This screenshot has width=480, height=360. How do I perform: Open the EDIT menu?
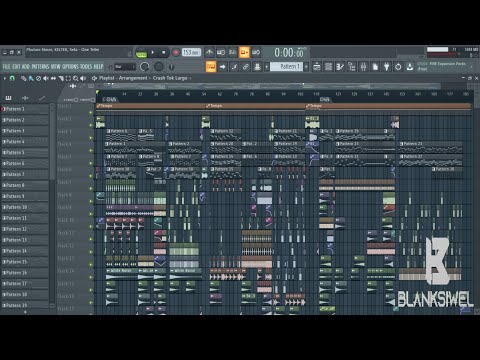pos(16,67)
